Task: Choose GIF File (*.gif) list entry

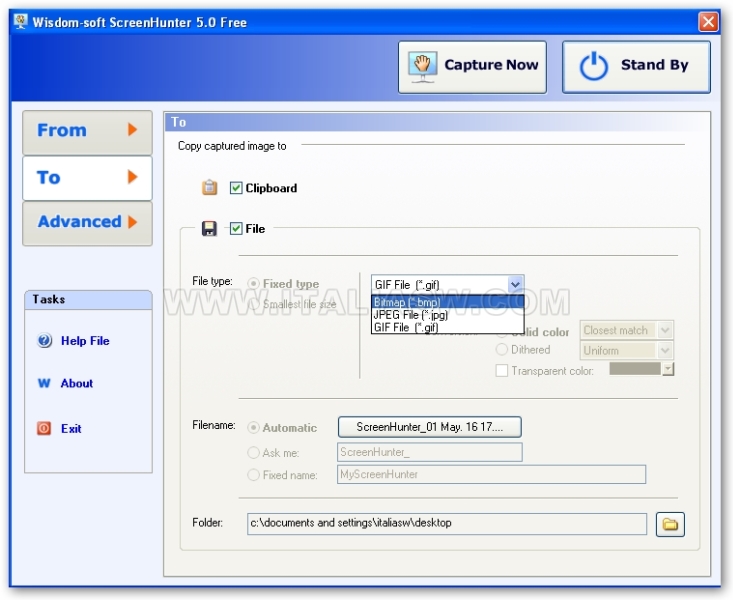Action: pyautogui.click(x=447, y=327)
